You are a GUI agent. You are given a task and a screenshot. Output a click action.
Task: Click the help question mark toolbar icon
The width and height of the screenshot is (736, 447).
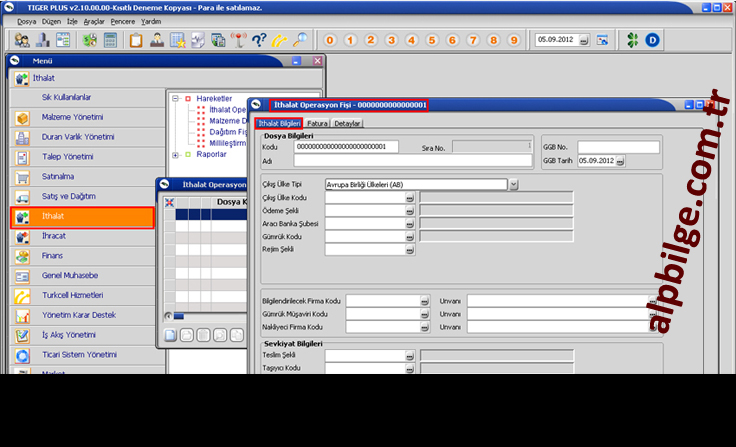coord(258,41)
